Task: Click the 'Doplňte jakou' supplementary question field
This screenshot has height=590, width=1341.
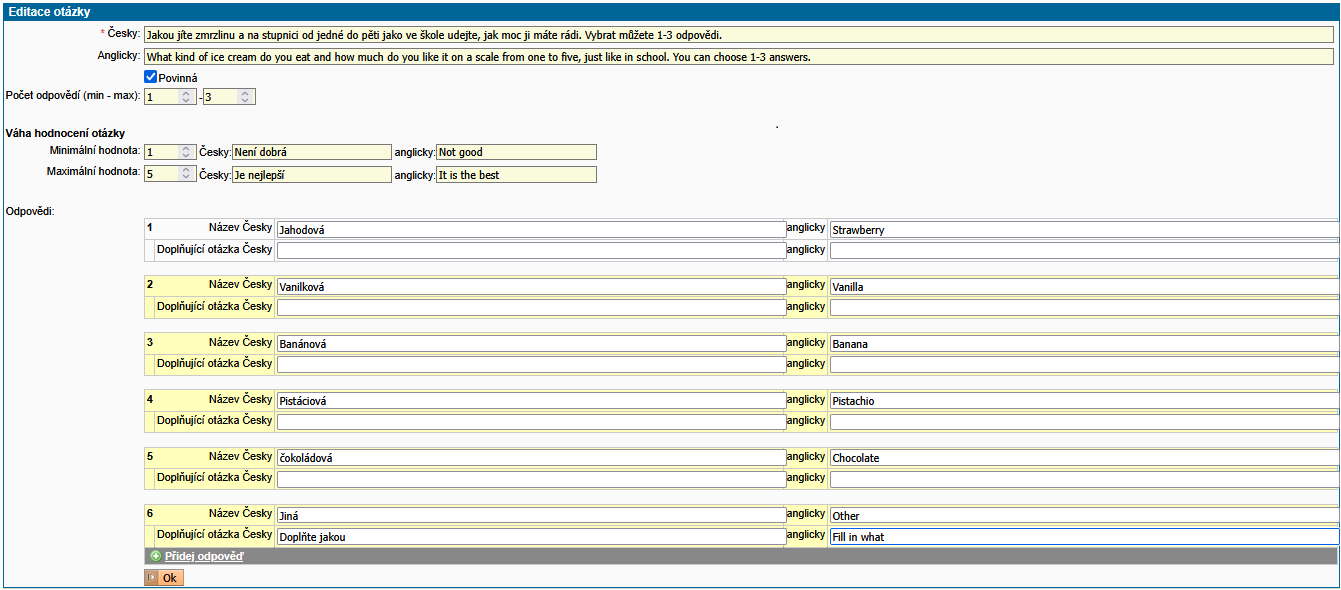Action: point(530,537)
